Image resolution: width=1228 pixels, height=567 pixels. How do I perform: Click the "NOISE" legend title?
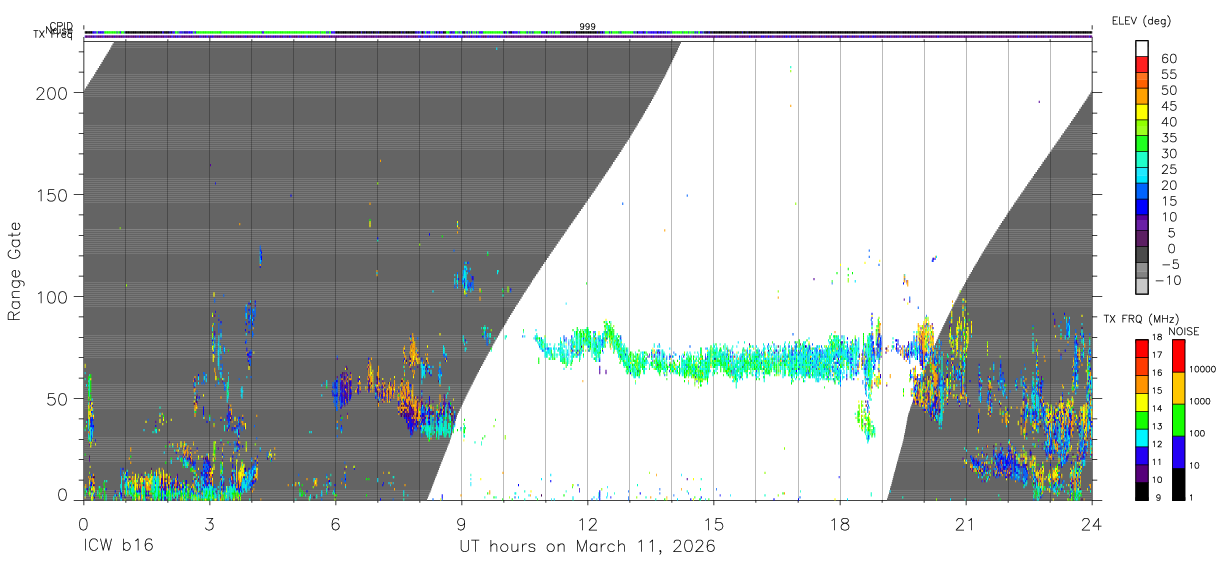(x=1183, y=331)
